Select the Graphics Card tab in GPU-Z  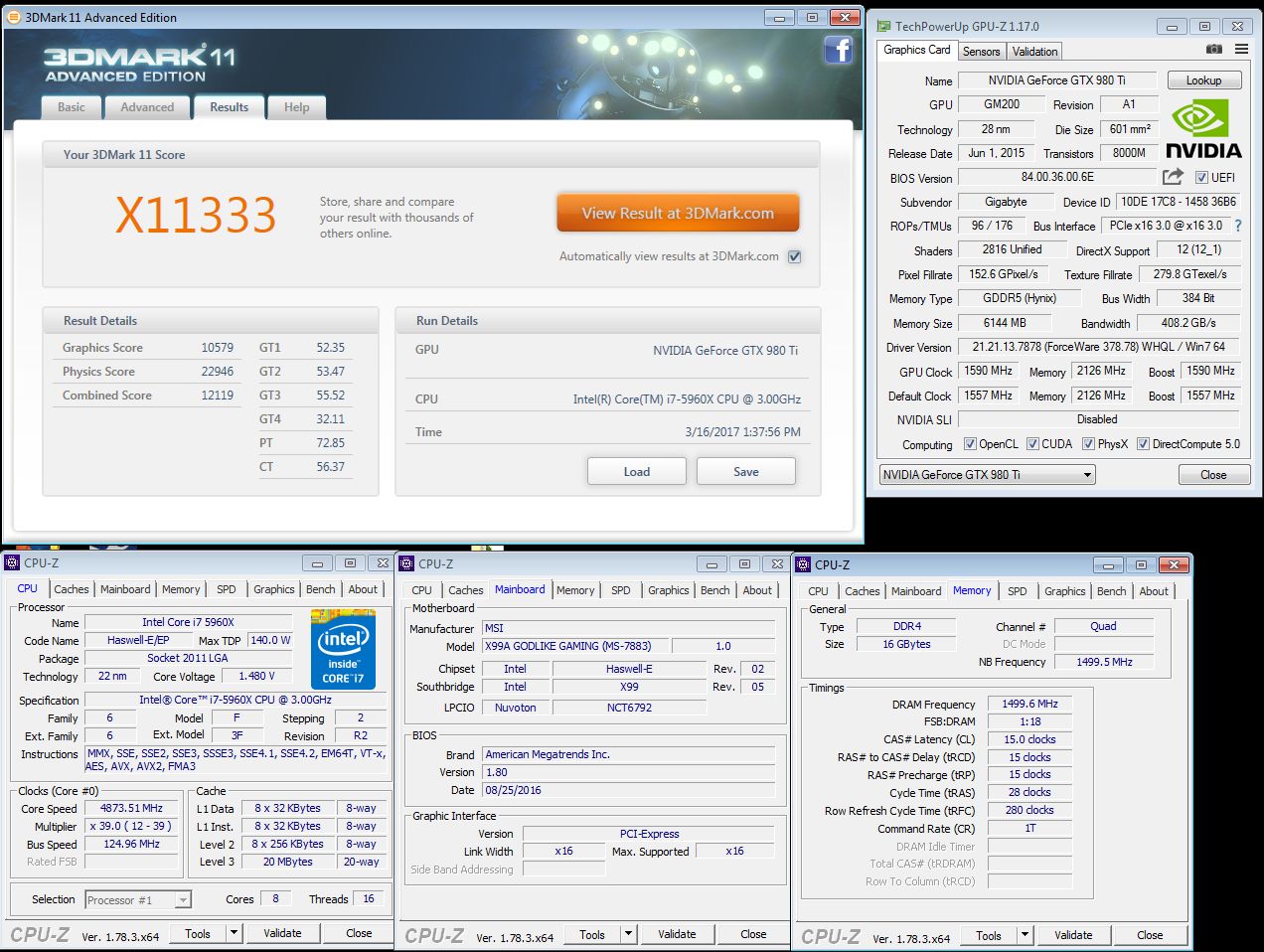point(917,50)
